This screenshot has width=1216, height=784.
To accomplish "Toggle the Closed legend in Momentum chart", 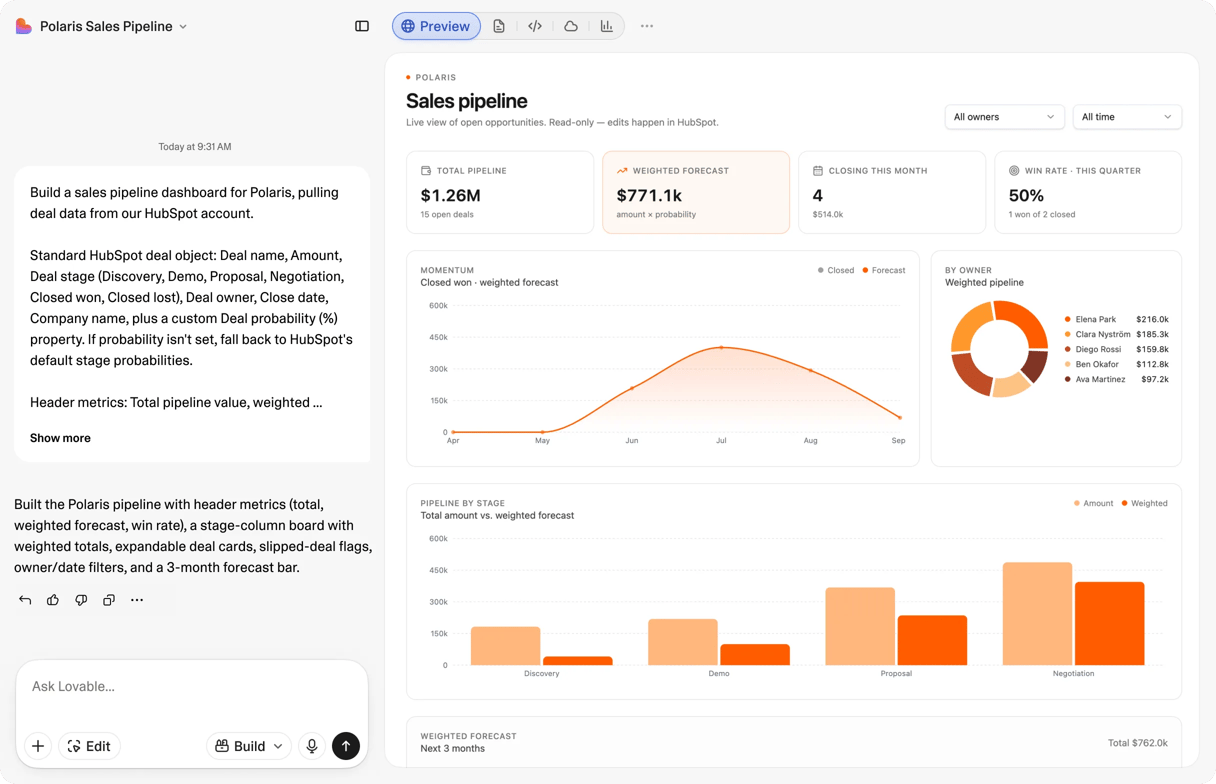I will [x=836, y=270].
